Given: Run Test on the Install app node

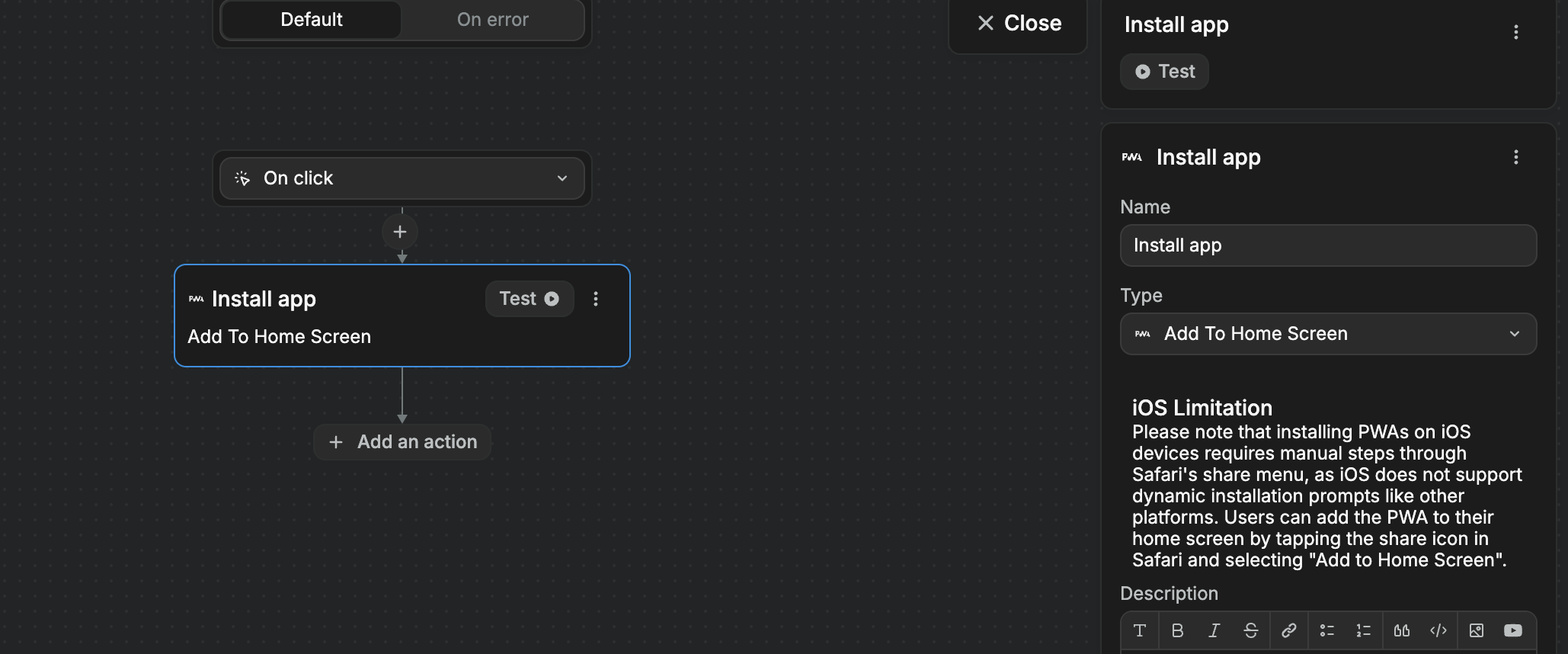Looking at the screenshot, I should (x=529, y=299).
